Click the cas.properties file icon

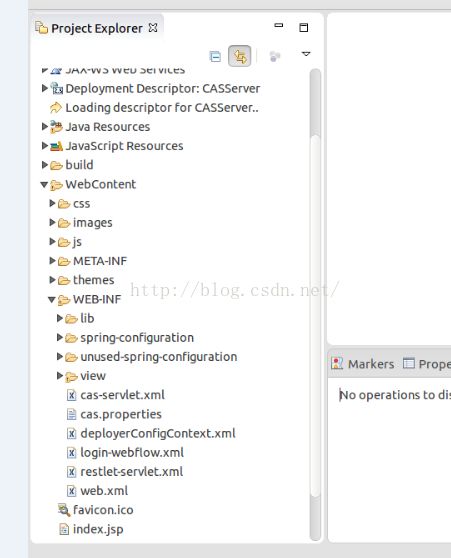click(x=72, y=415)
